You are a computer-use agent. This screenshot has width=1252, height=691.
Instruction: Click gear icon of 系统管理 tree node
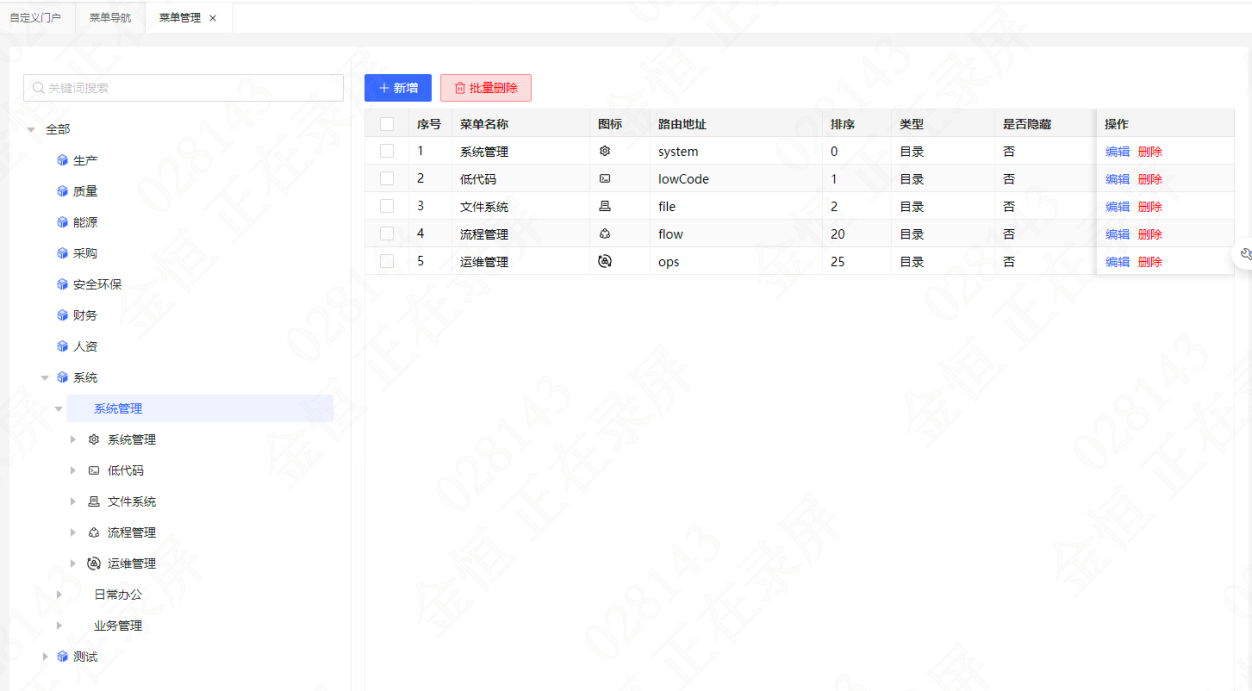click(x=94, y=439)
